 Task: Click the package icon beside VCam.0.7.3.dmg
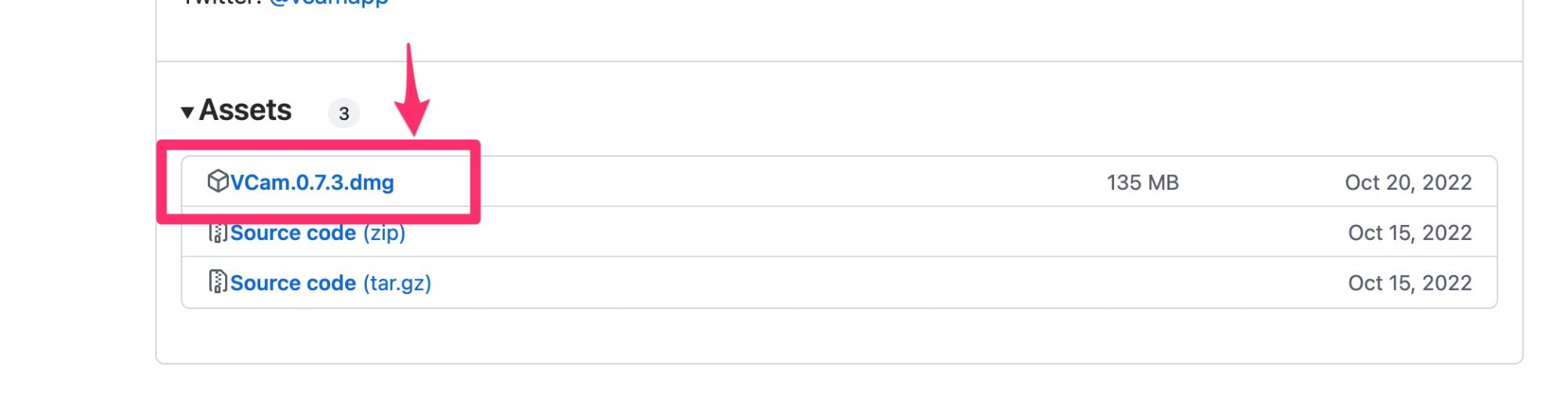point(217,181)
